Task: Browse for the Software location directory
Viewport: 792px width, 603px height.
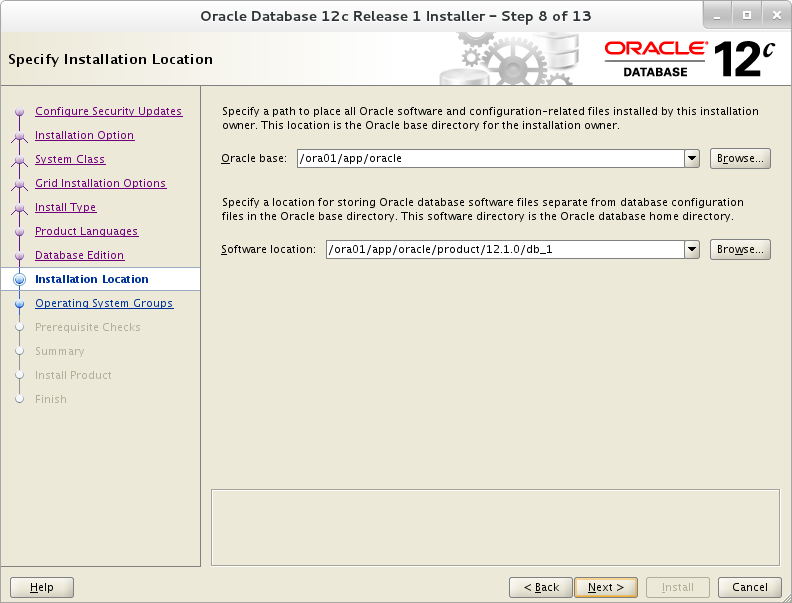Action: click(740, 249)
